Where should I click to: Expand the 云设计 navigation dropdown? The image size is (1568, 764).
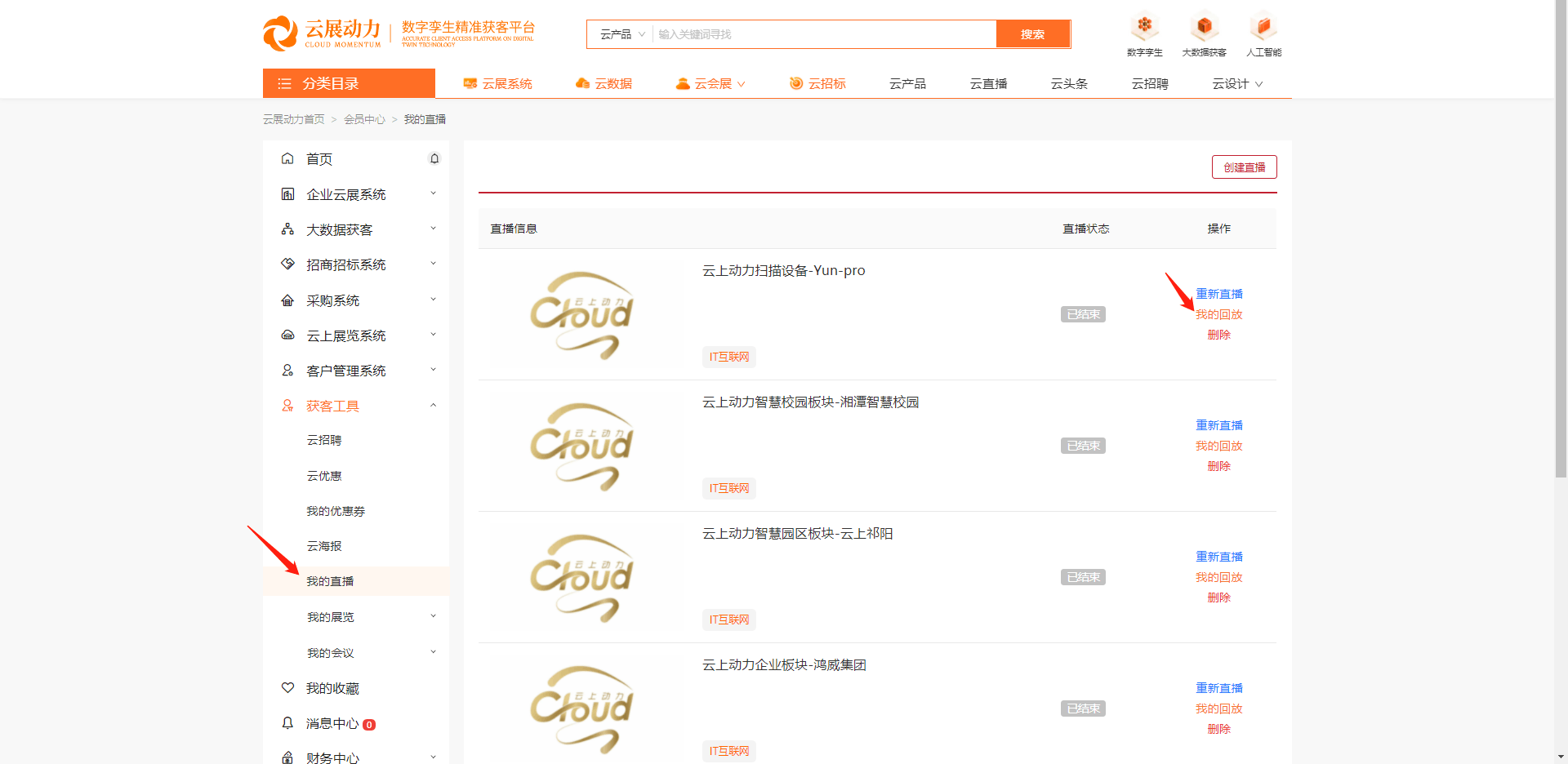pyautogui.click(x=1236, y=84)
